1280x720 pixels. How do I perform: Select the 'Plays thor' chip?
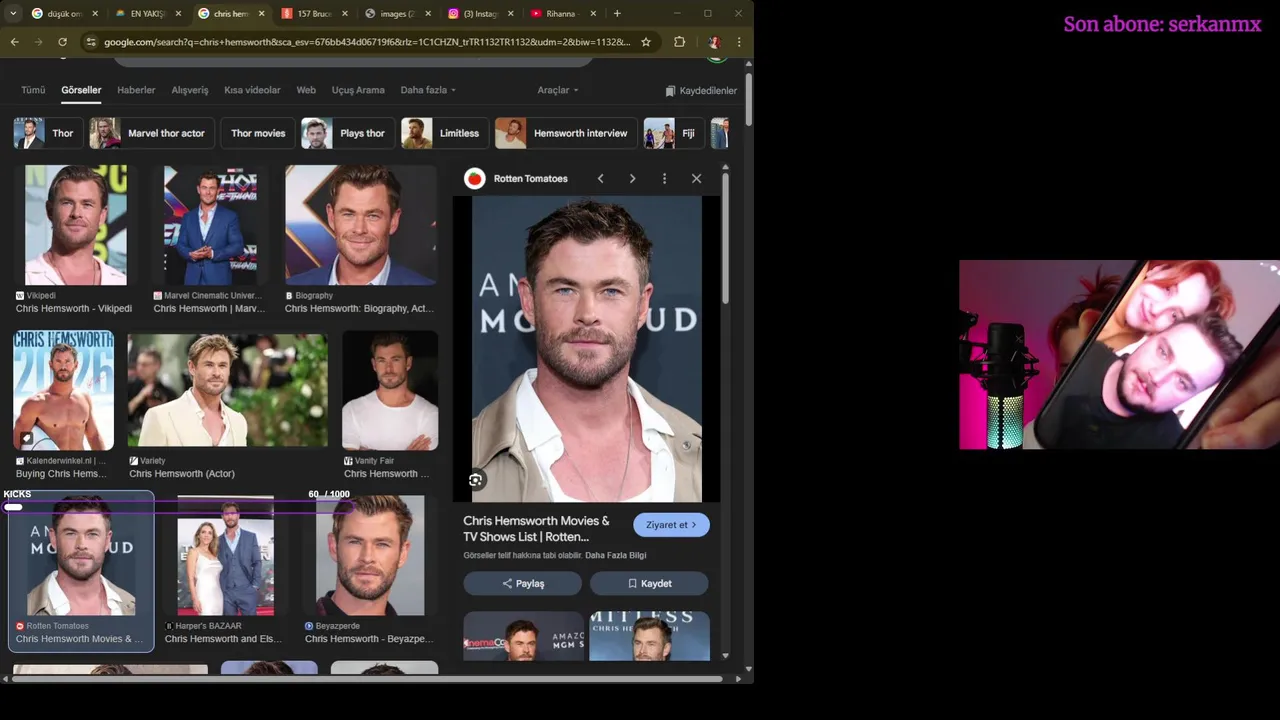tap(346, 133)
